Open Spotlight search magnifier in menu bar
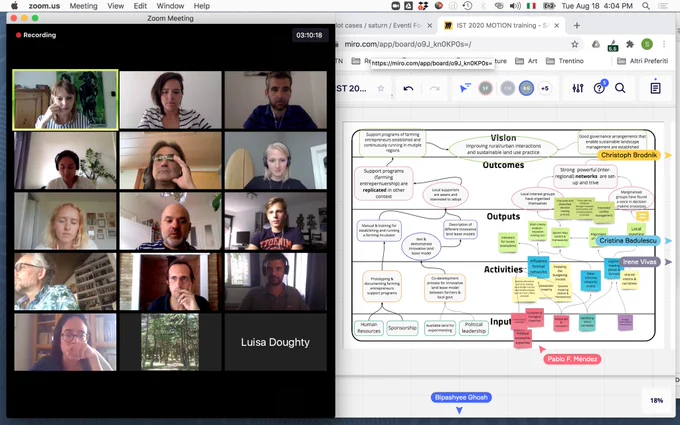The image size is (680, 425). (x=646, y=6)
